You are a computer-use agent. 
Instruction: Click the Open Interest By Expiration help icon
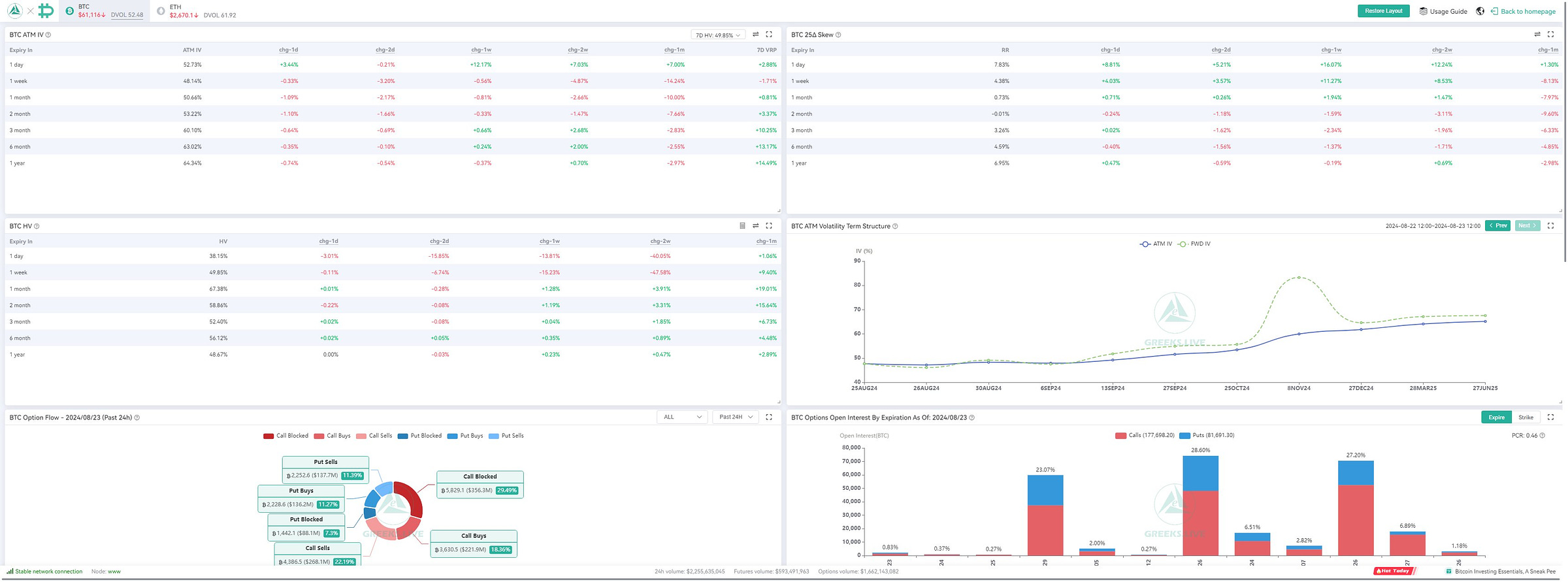(972, 417)
